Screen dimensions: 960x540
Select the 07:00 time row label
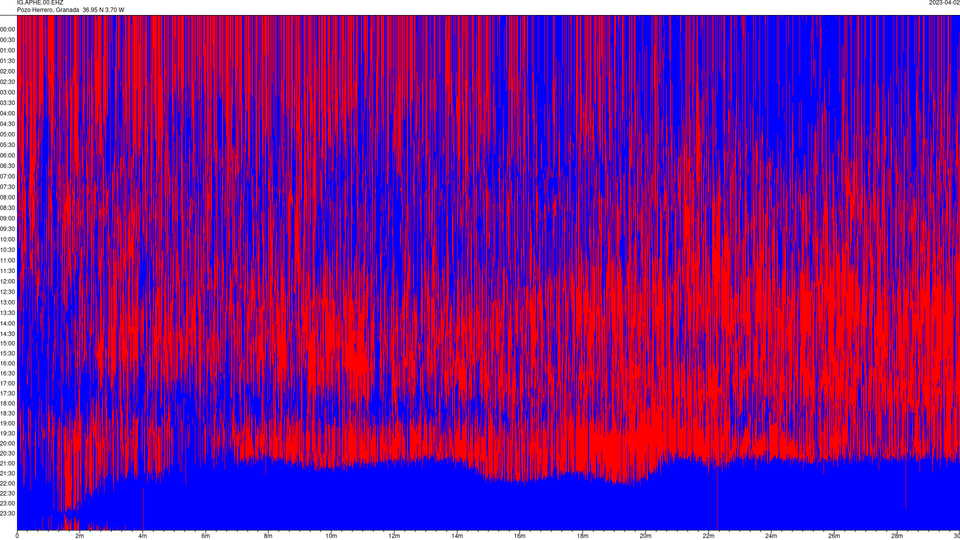[x=7, y=176]
